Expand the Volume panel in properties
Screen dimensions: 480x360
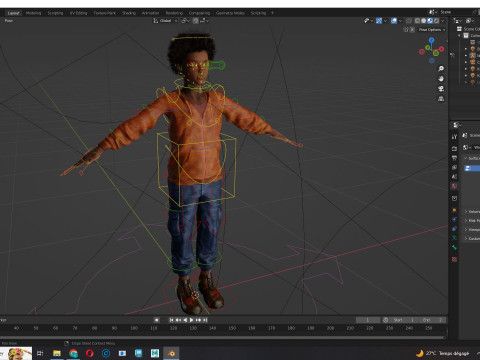(x=472, y=212)
